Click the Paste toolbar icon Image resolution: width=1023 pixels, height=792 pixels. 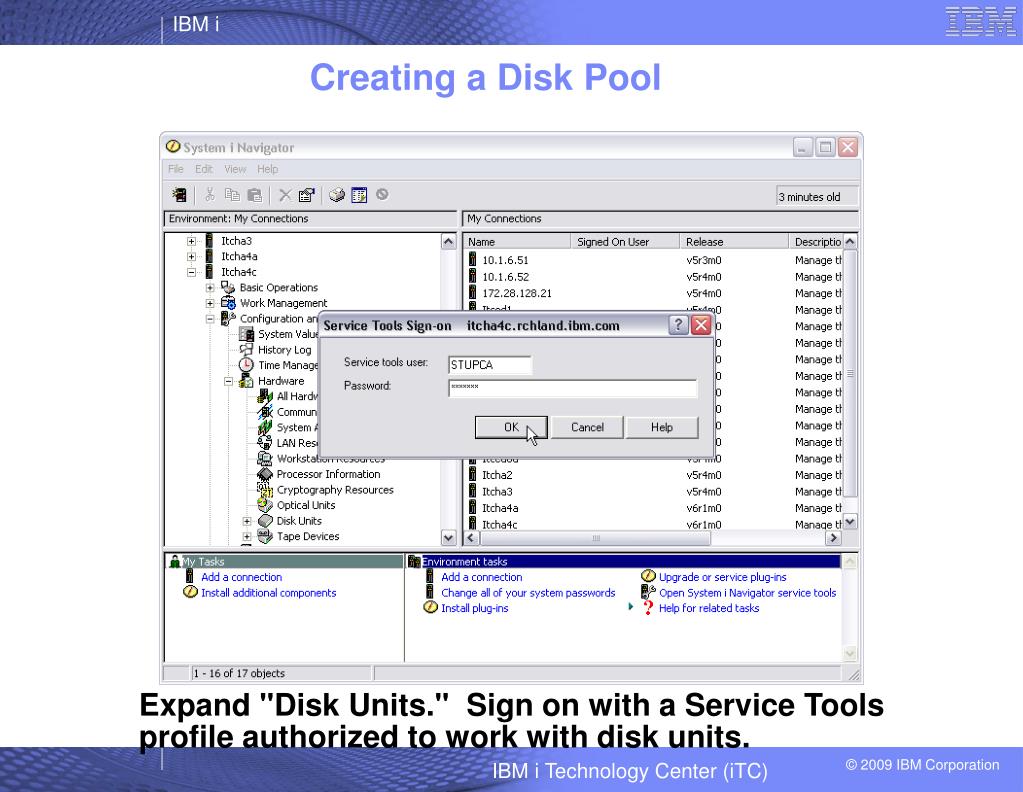coord(254,194)
